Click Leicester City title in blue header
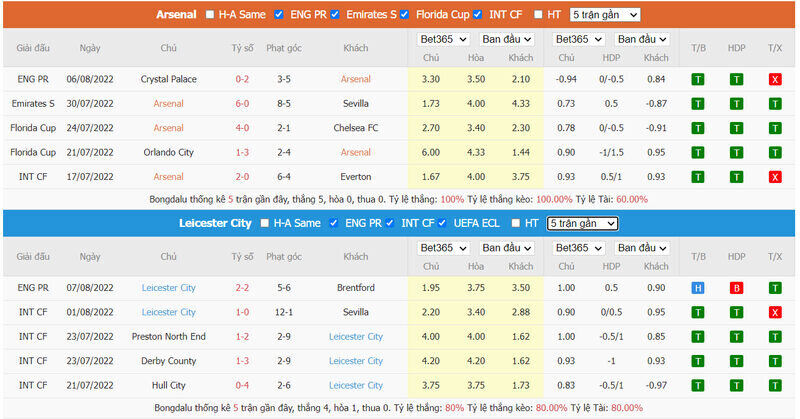 pos(215,223)
